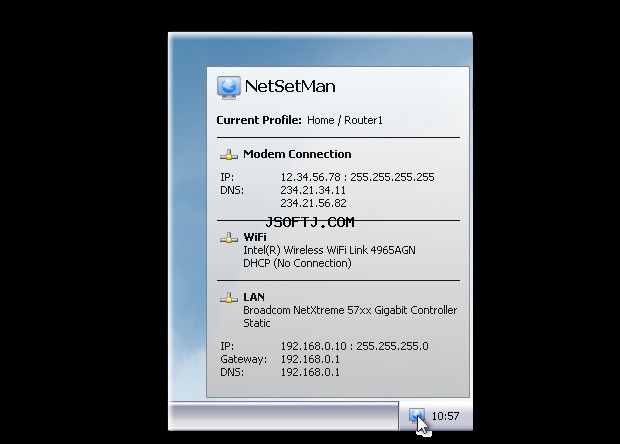Click the IP value 12.34.56.78 : 255.255.255.255
The width and height of the screenshot is (620, 444).
(357, 177)
